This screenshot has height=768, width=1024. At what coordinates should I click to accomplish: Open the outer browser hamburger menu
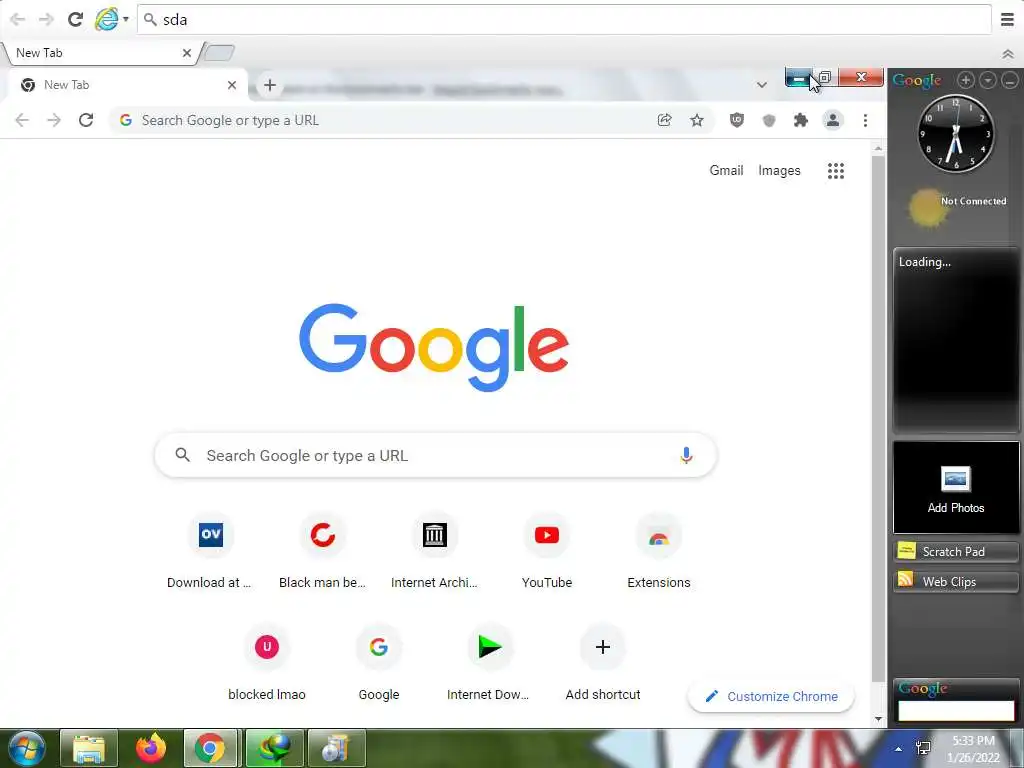[1007, 20]
